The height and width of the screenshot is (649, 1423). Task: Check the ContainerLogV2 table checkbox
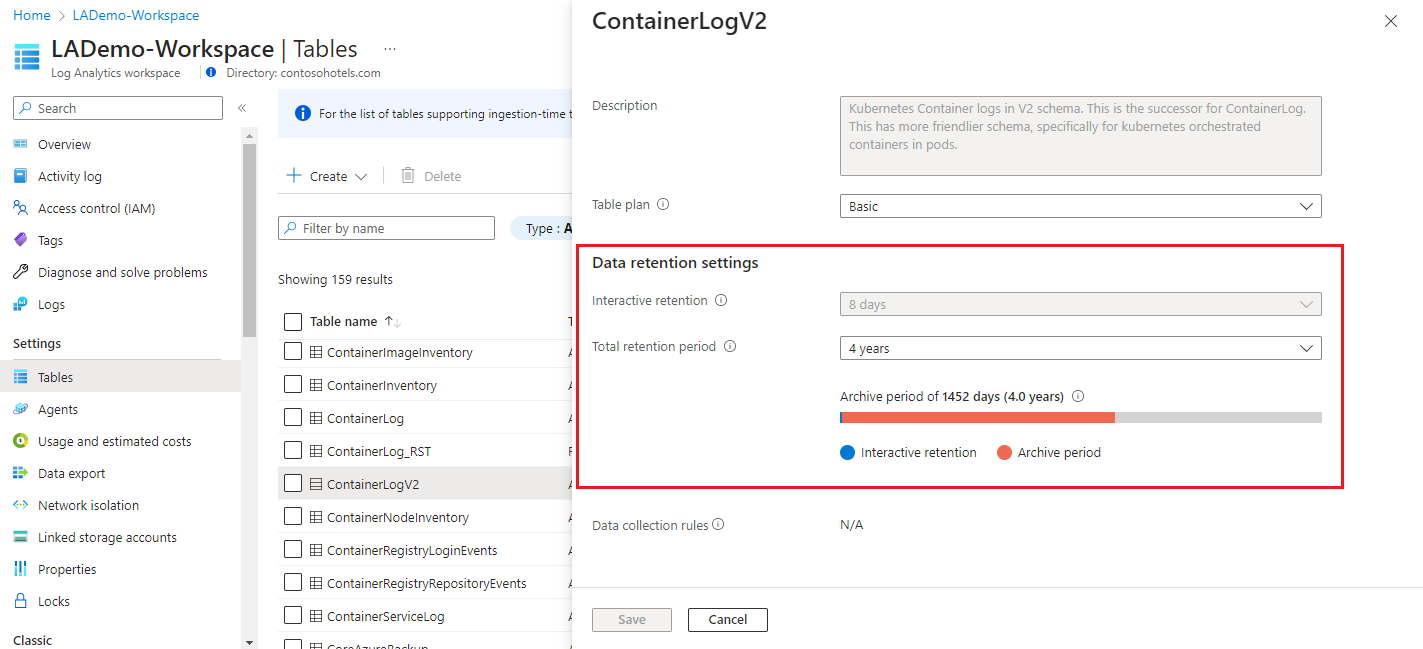(293, 484)
